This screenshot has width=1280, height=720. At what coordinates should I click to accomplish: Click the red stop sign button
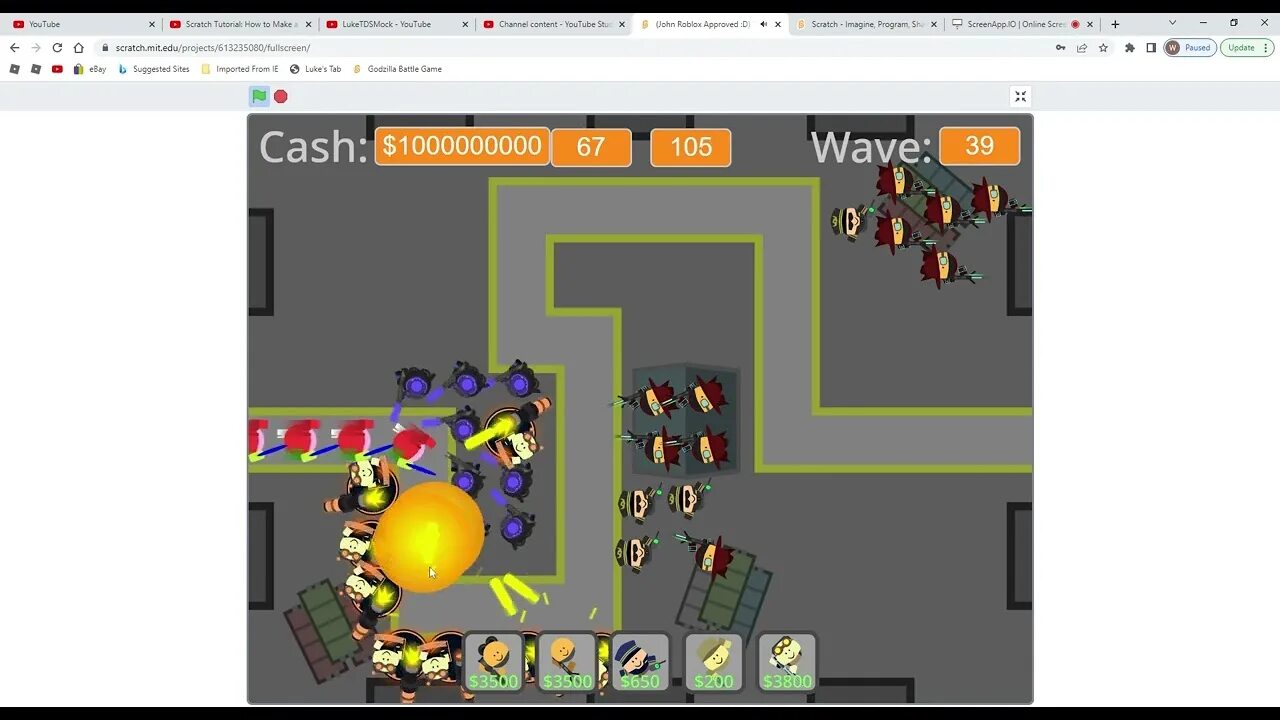[x=281, y=96]
